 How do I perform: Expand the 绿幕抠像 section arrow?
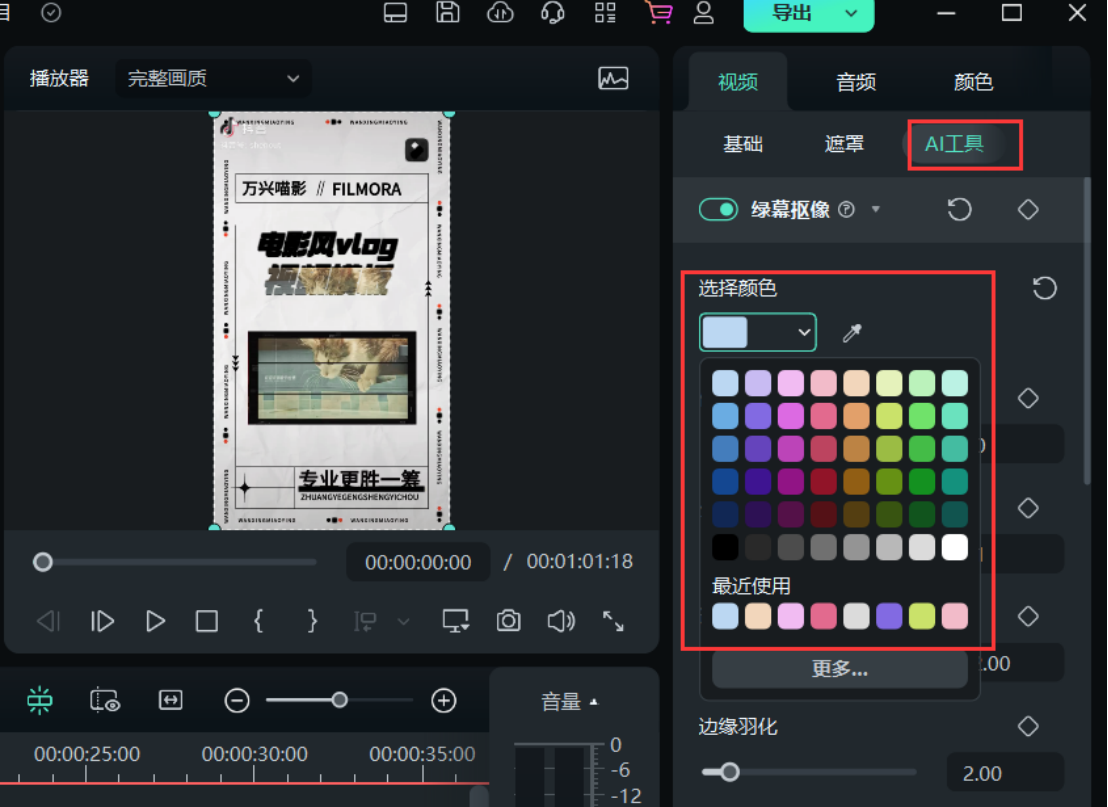876,209
